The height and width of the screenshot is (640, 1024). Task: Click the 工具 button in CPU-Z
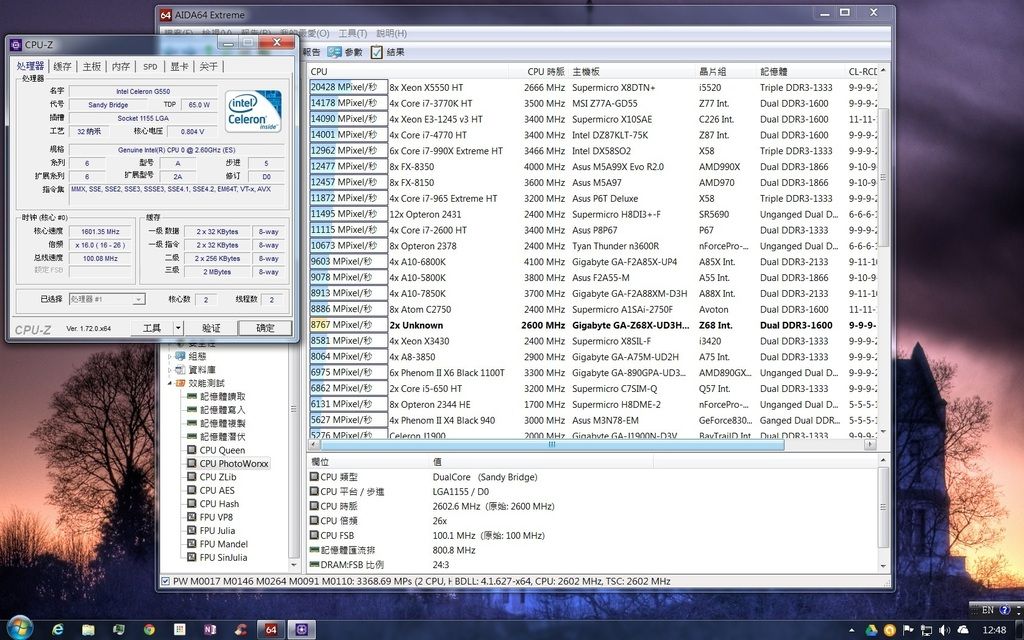(152, 328)
